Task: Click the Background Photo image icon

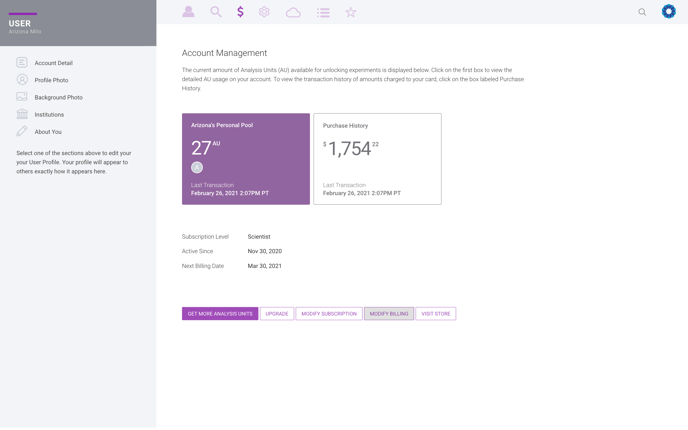Action: (x=22, y=97)
